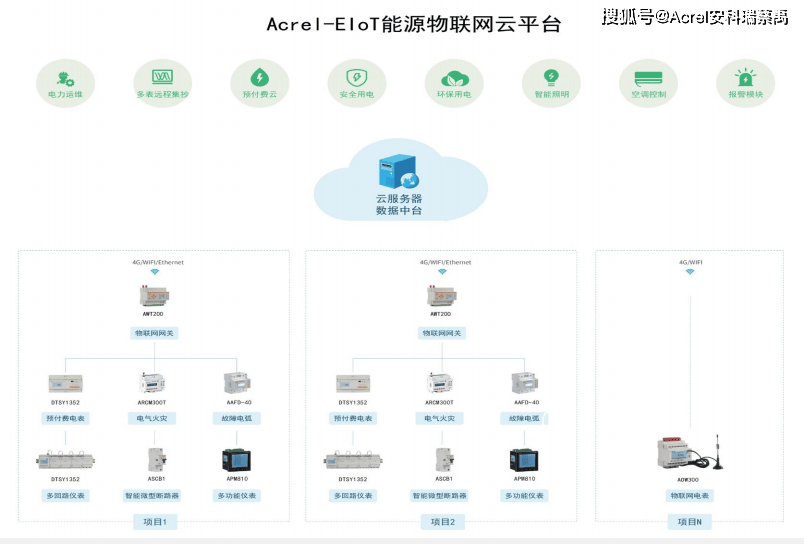Click the 物联网网关 label in 项目2
The image size is (804, 544).
click(x=442, y=333)
